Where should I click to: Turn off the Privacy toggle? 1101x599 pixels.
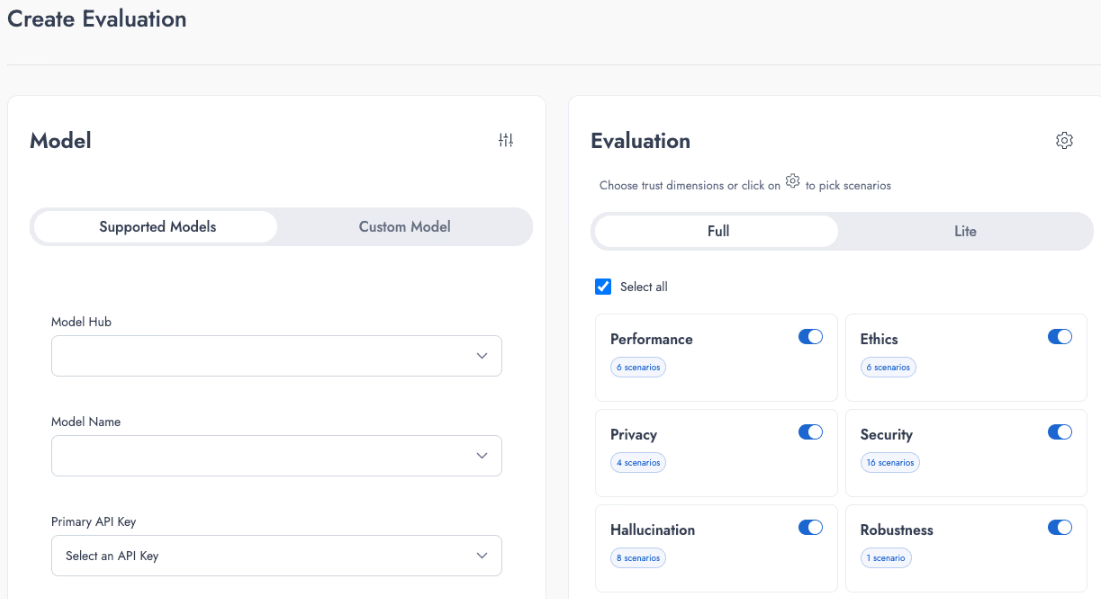click(810, 432)
